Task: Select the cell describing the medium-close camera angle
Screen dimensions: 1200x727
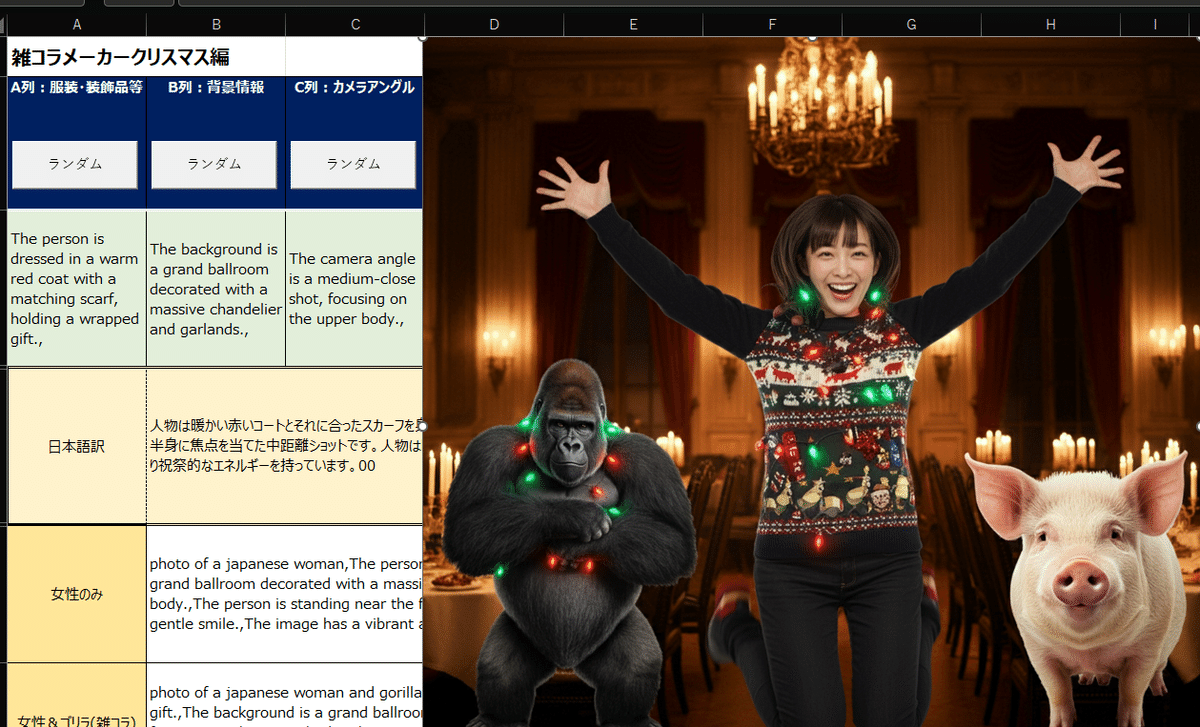Action: point(355,288)
